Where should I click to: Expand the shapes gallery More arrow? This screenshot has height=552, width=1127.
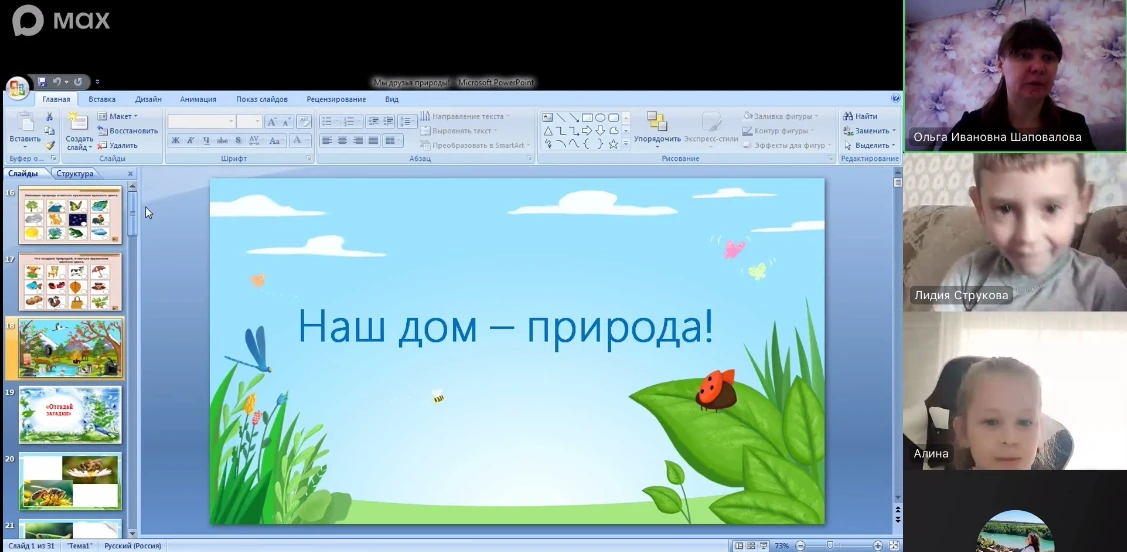pos(626,144)
